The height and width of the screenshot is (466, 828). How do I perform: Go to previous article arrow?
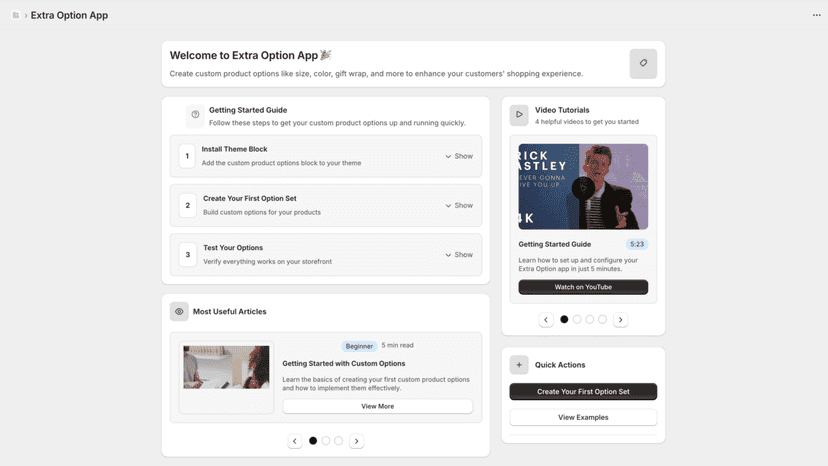295,441
